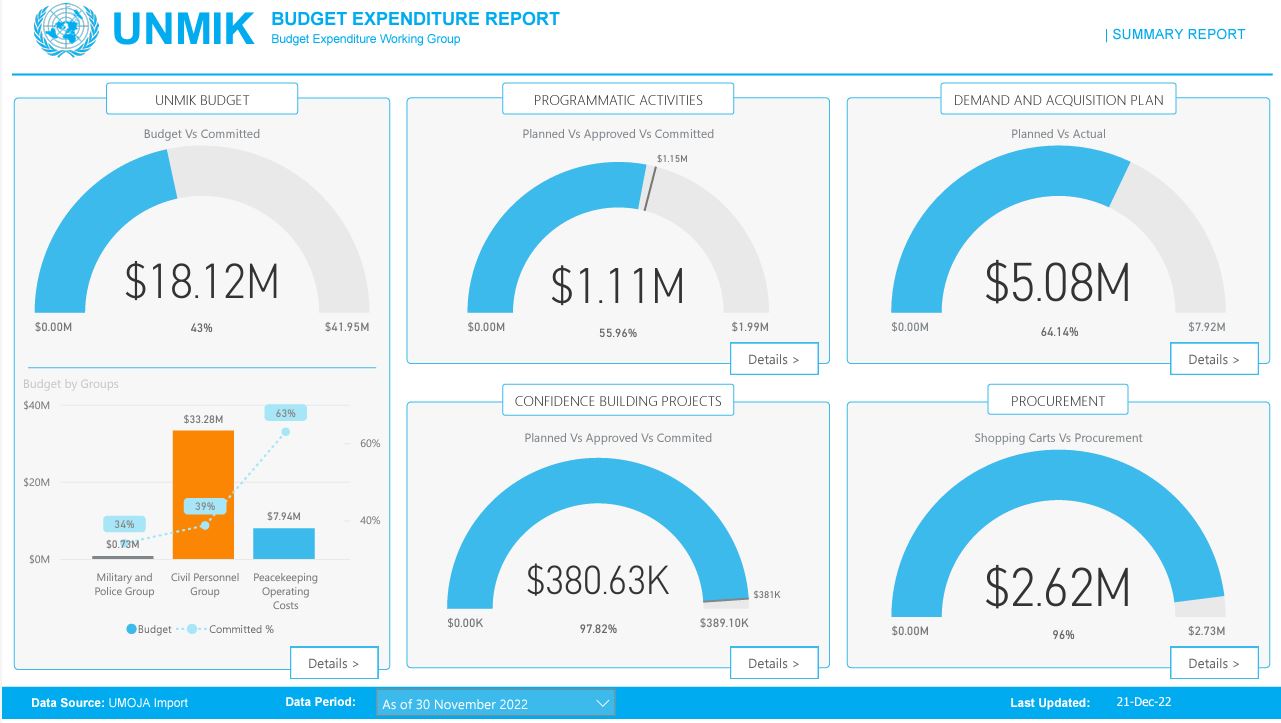Click the Military and Police Group axis label
The width and height of the screenshot is (1281, 723).
pyautogui.click(x=125, y=585)
